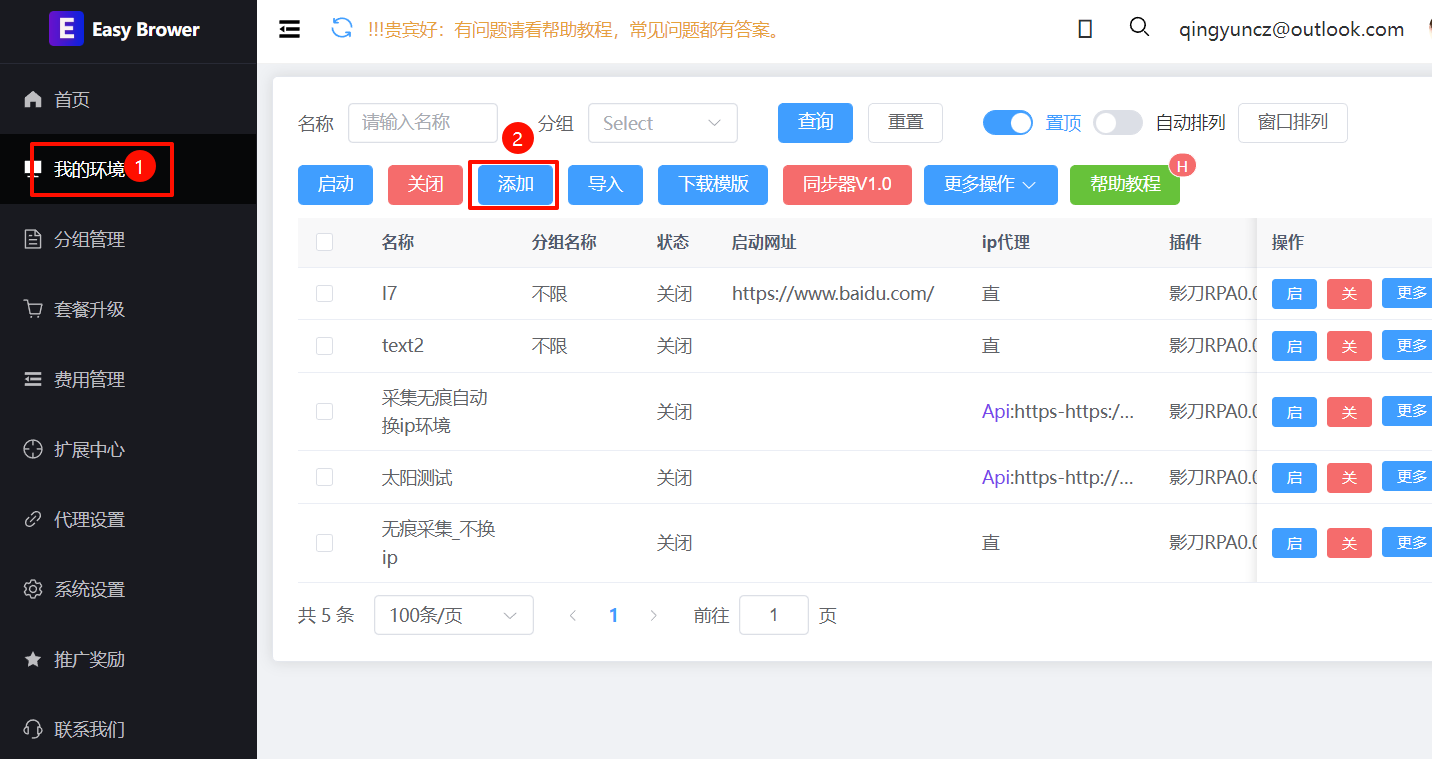
Task: Click the hamburger menu collapse icon
Action: [290, 30]
